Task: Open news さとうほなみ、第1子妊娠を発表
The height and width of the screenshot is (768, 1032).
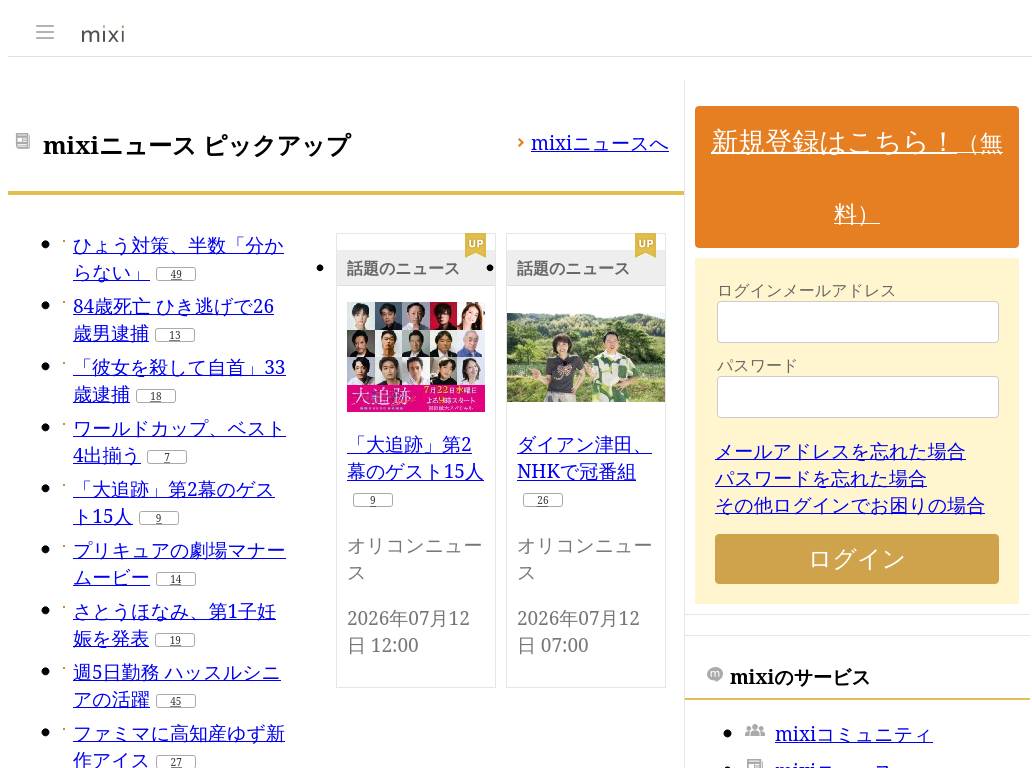Action: 174,625
